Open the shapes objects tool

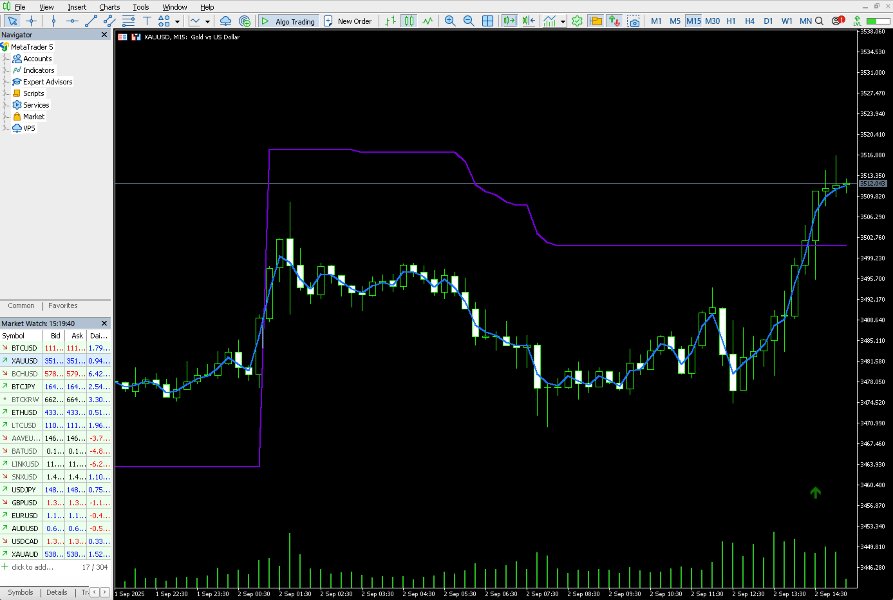tap(164, 21)
